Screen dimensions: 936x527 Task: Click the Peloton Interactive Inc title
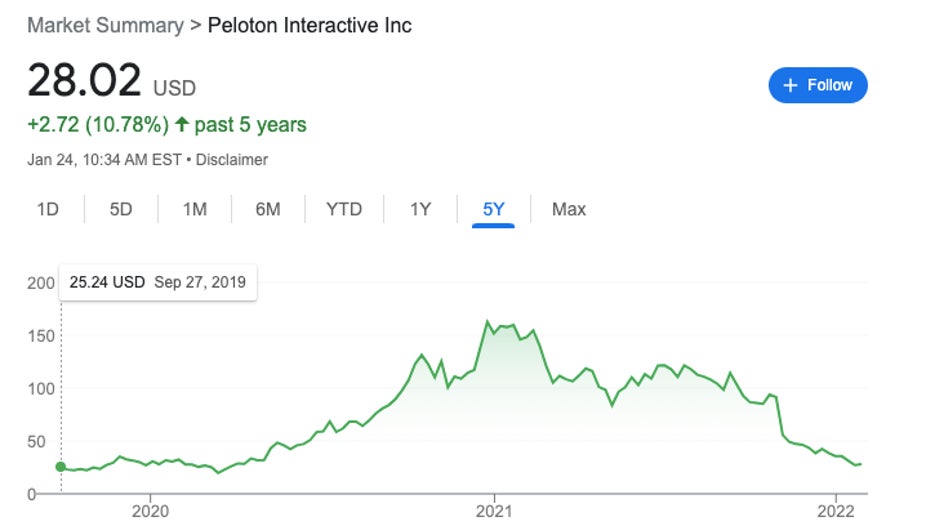coord(309,25)
